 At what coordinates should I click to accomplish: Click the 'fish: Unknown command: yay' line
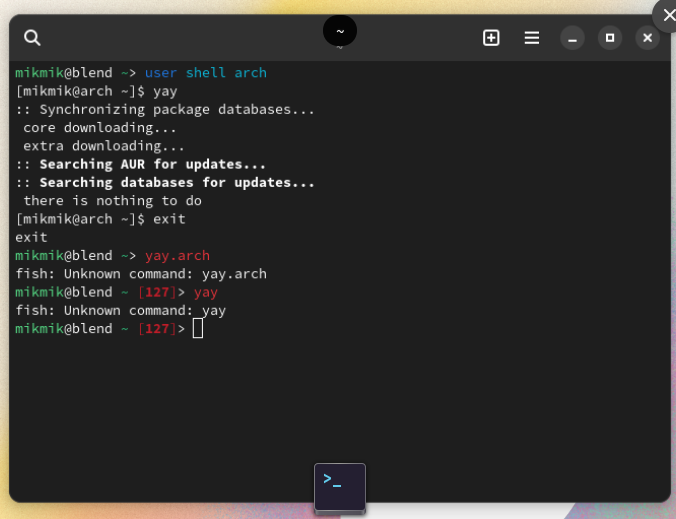tap(121, 311)
